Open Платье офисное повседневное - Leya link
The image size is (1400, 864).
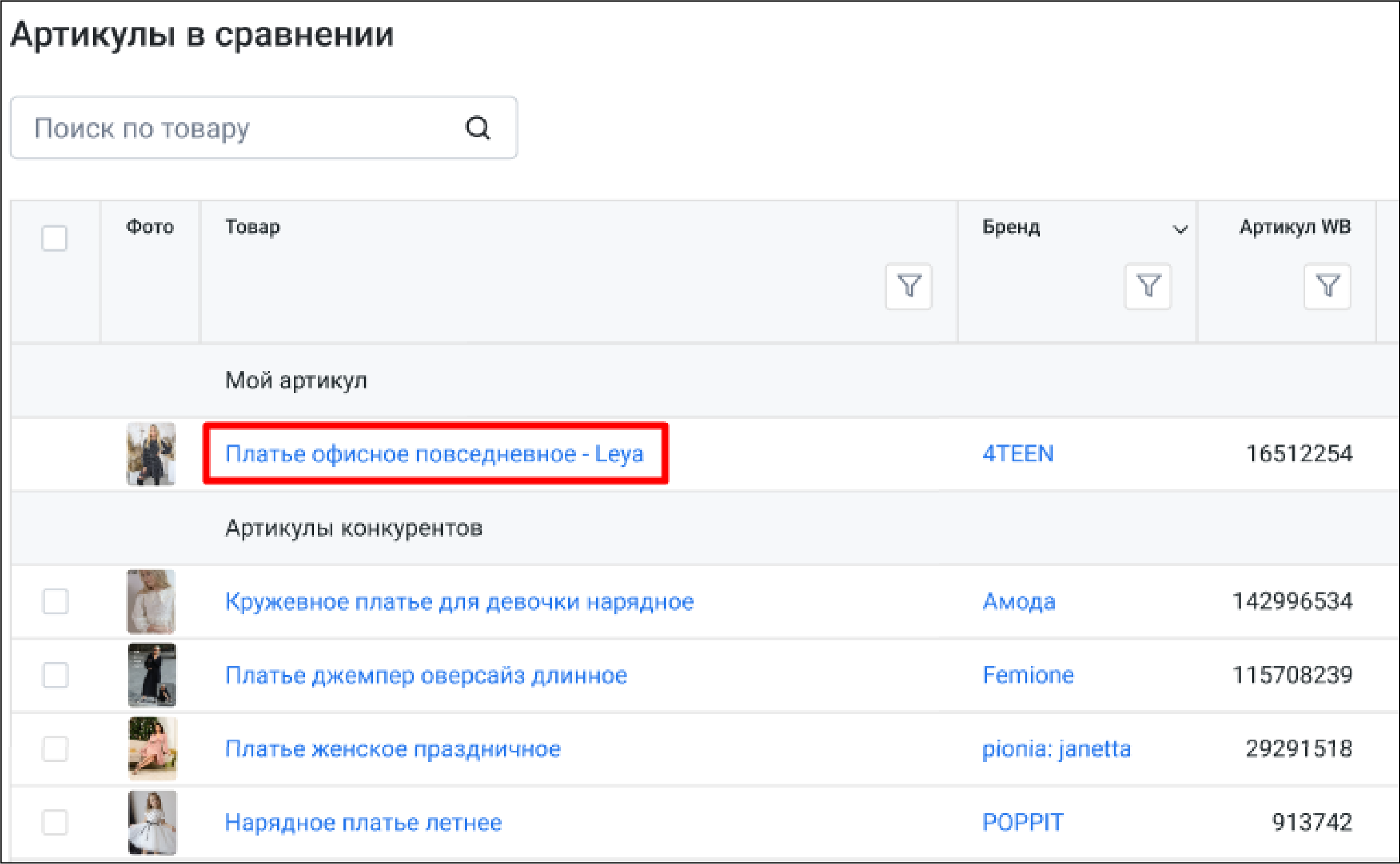[434, 453]
